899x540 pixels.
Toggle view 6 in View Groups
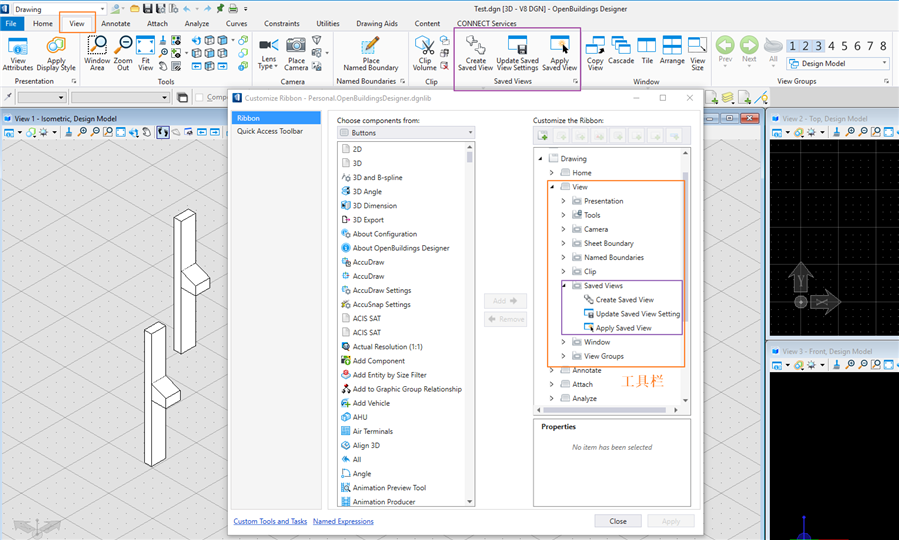click(858, 46)
